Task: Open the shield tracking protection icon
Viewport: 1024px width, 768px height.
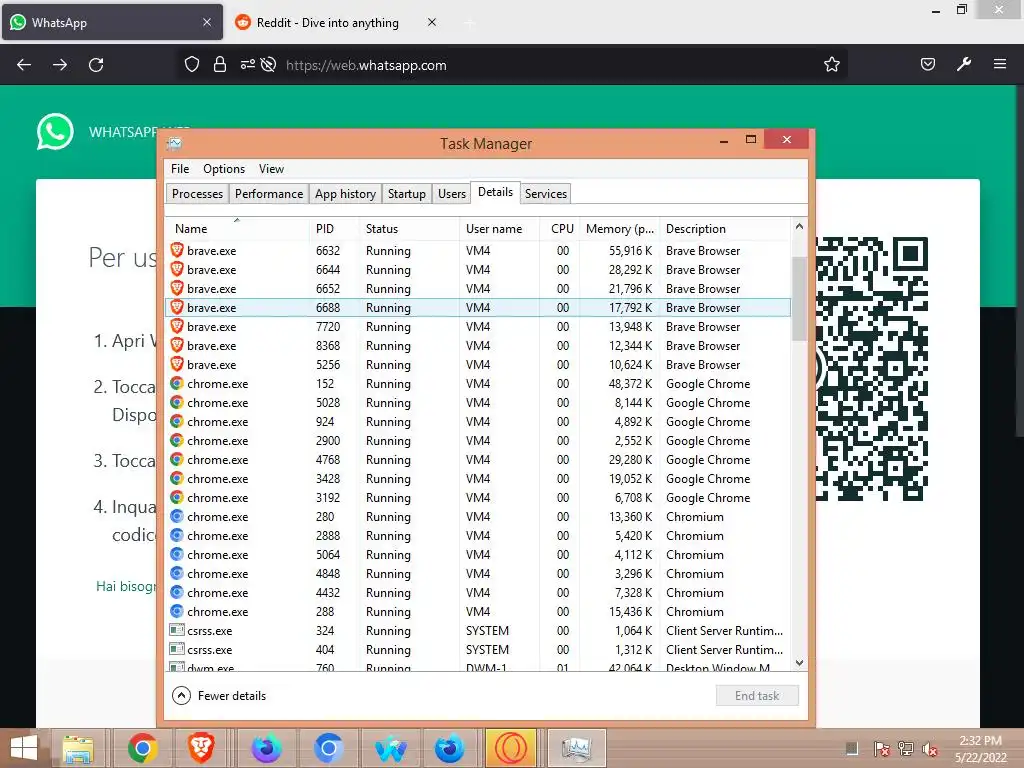Action: (x=191, y=65)
